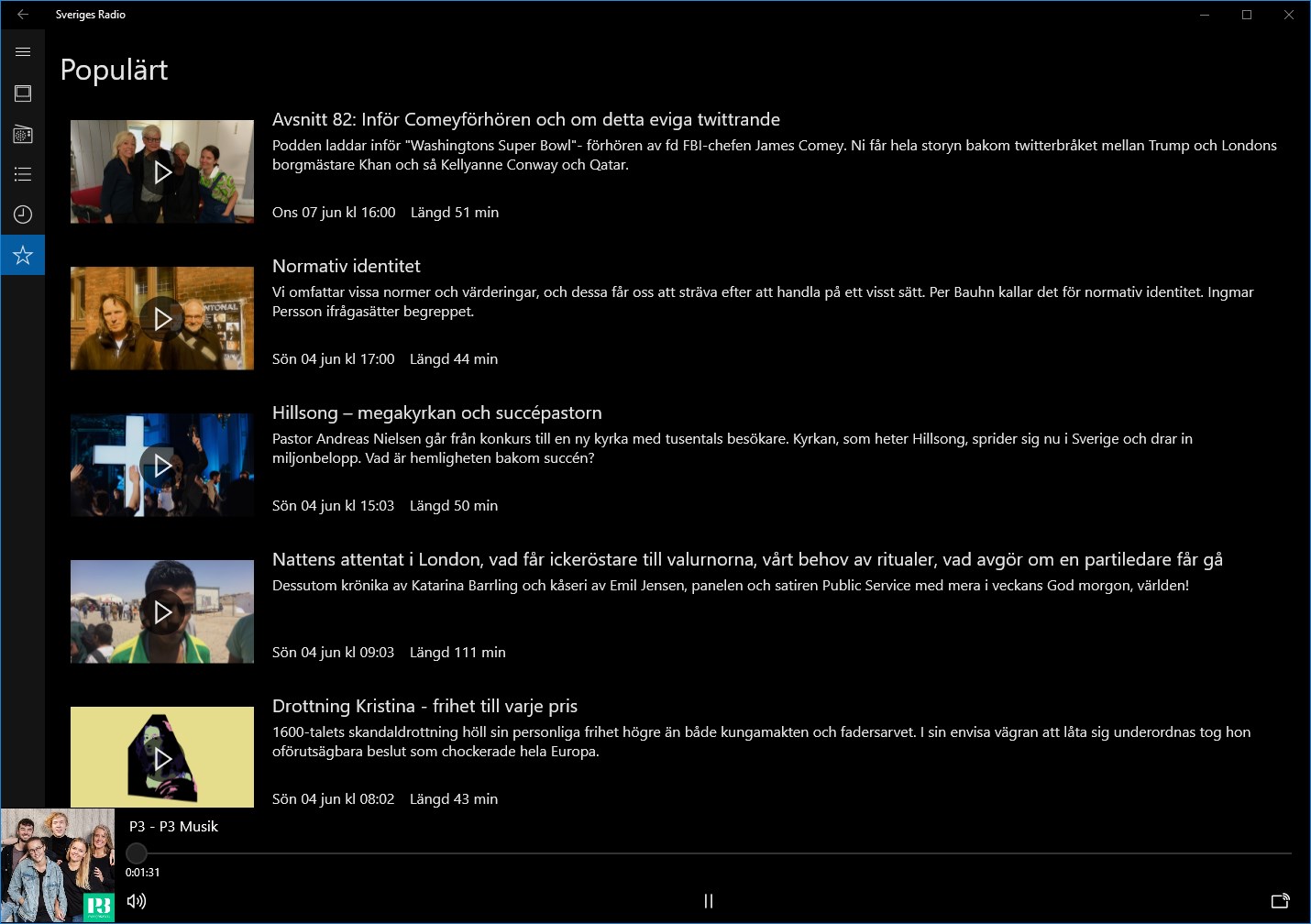Image resolution: width=1311 pixels, height=924 pixels.
Task: Click the P3 Musik now-playing artwork
Action: pyautogui.click(x=58, y=865)
